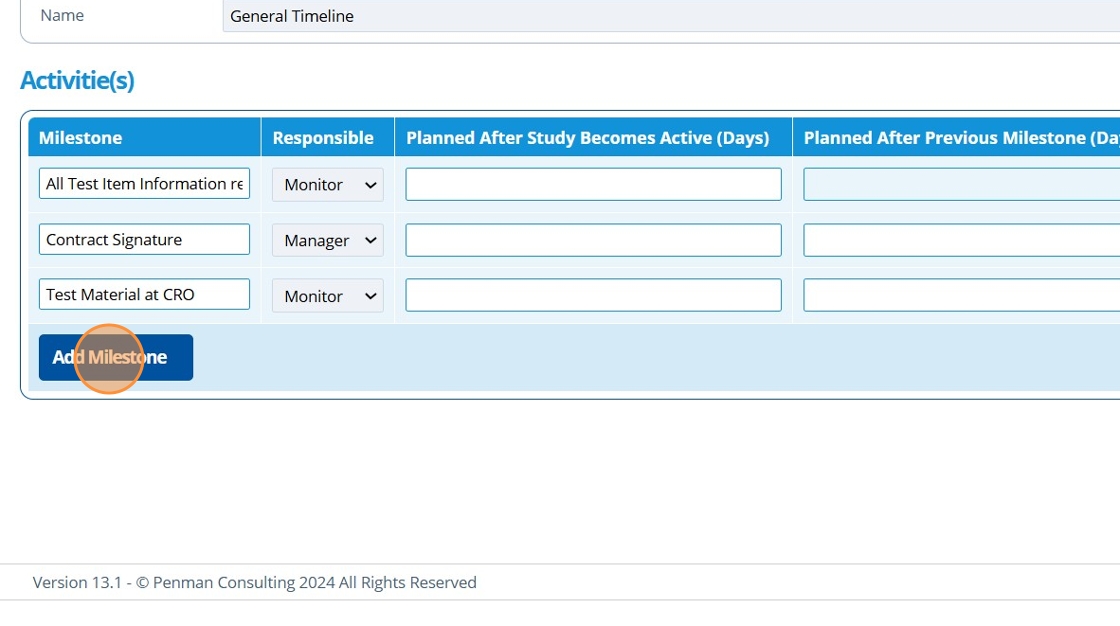Image resolution: width=1120 pixels, height=626 pixels.
Task: Click Planned After Study Active field, Contract Signature row
Action: (x=593, y=240)
